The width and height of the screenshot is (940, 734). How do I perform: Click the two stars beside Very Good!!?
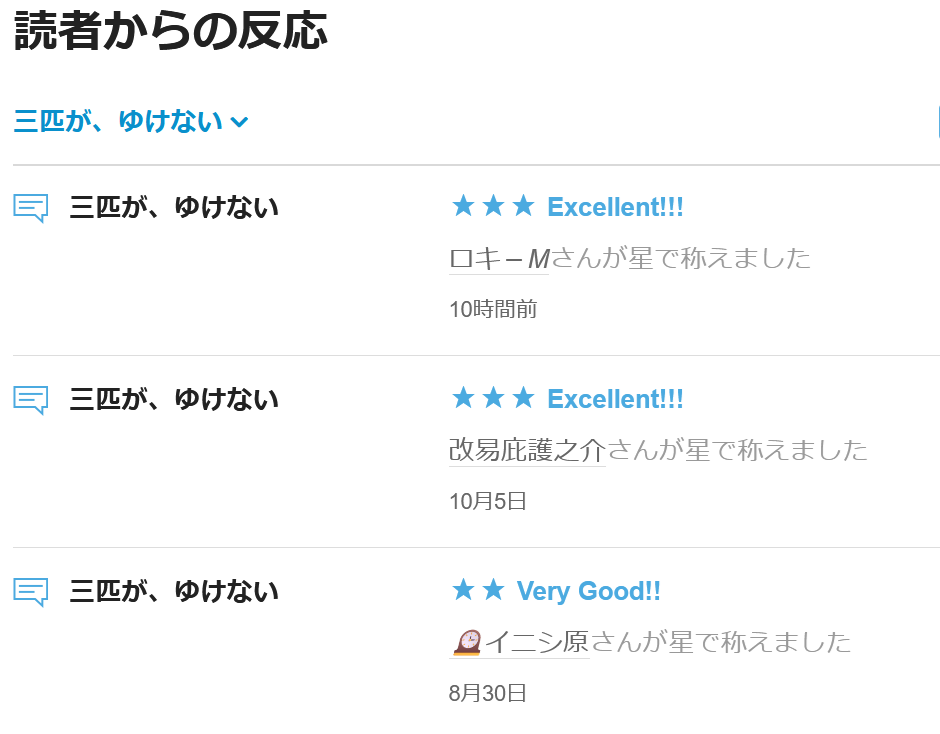click(478, 591)
